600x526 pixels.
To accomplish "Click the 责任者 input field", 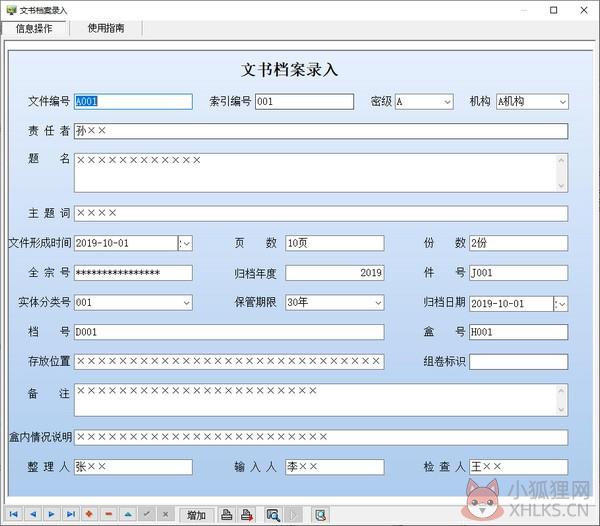I will point(321,131).
